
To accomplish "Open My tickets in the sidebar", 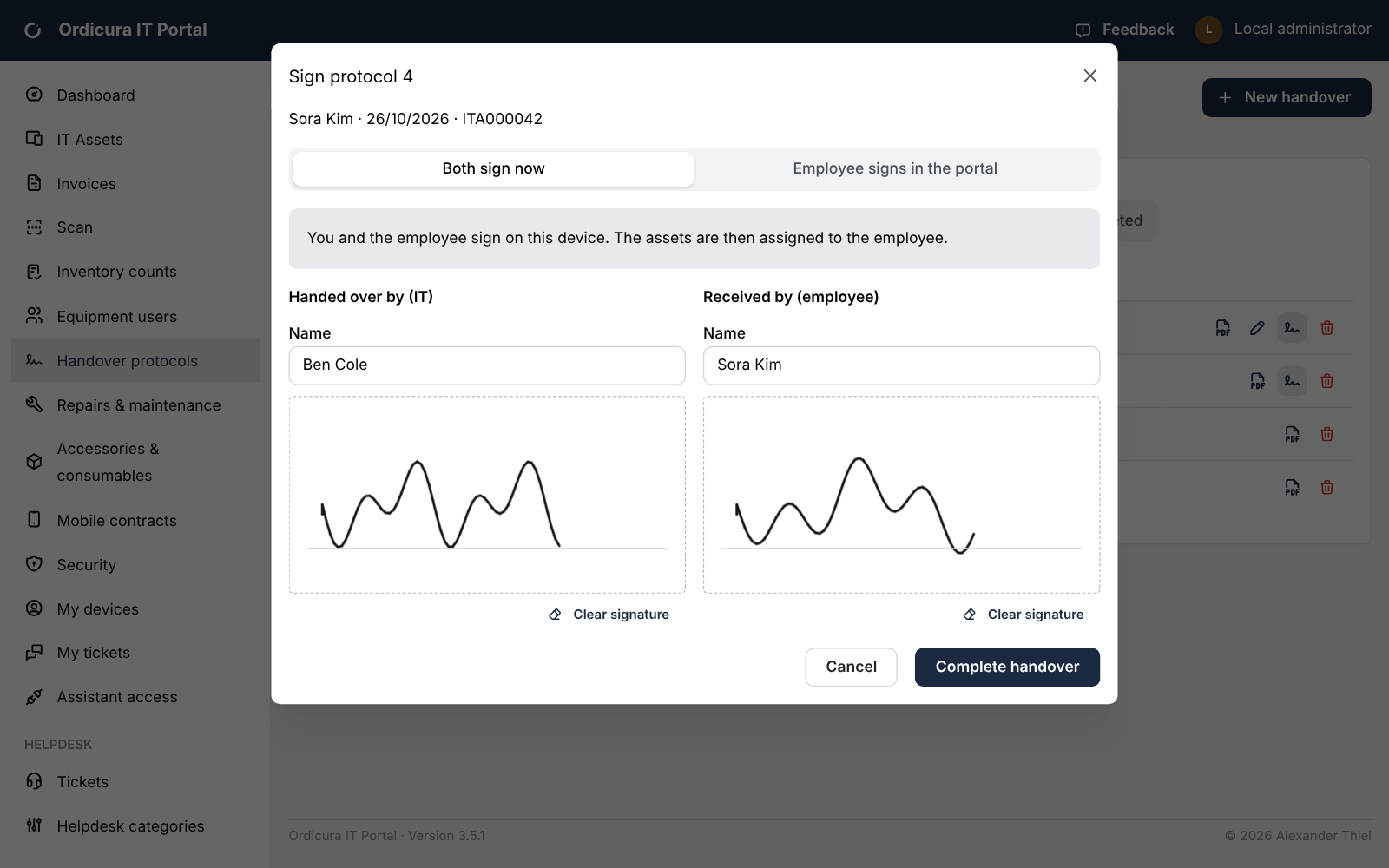I will pyautogui.click(x=135, y=653).
